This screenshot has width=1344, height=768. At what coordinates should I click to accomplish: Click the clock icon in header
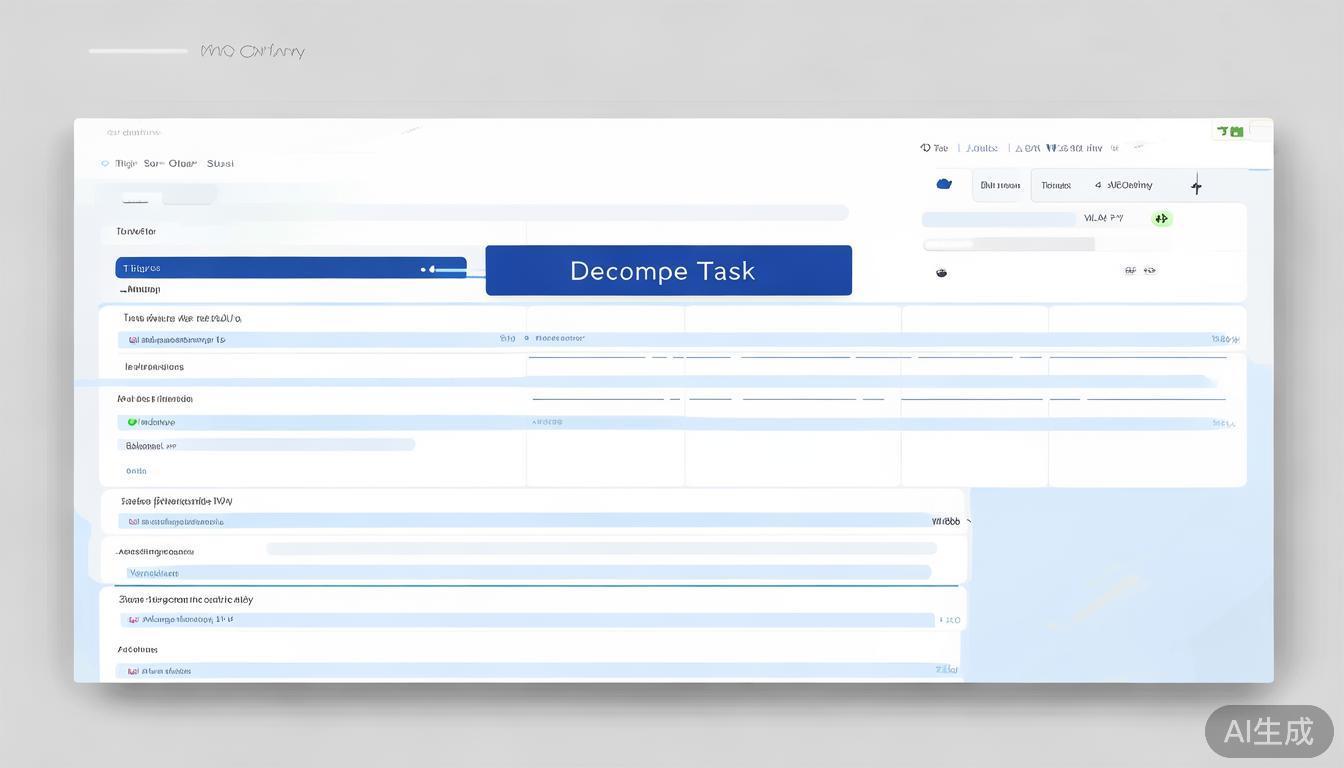[925, 148]
